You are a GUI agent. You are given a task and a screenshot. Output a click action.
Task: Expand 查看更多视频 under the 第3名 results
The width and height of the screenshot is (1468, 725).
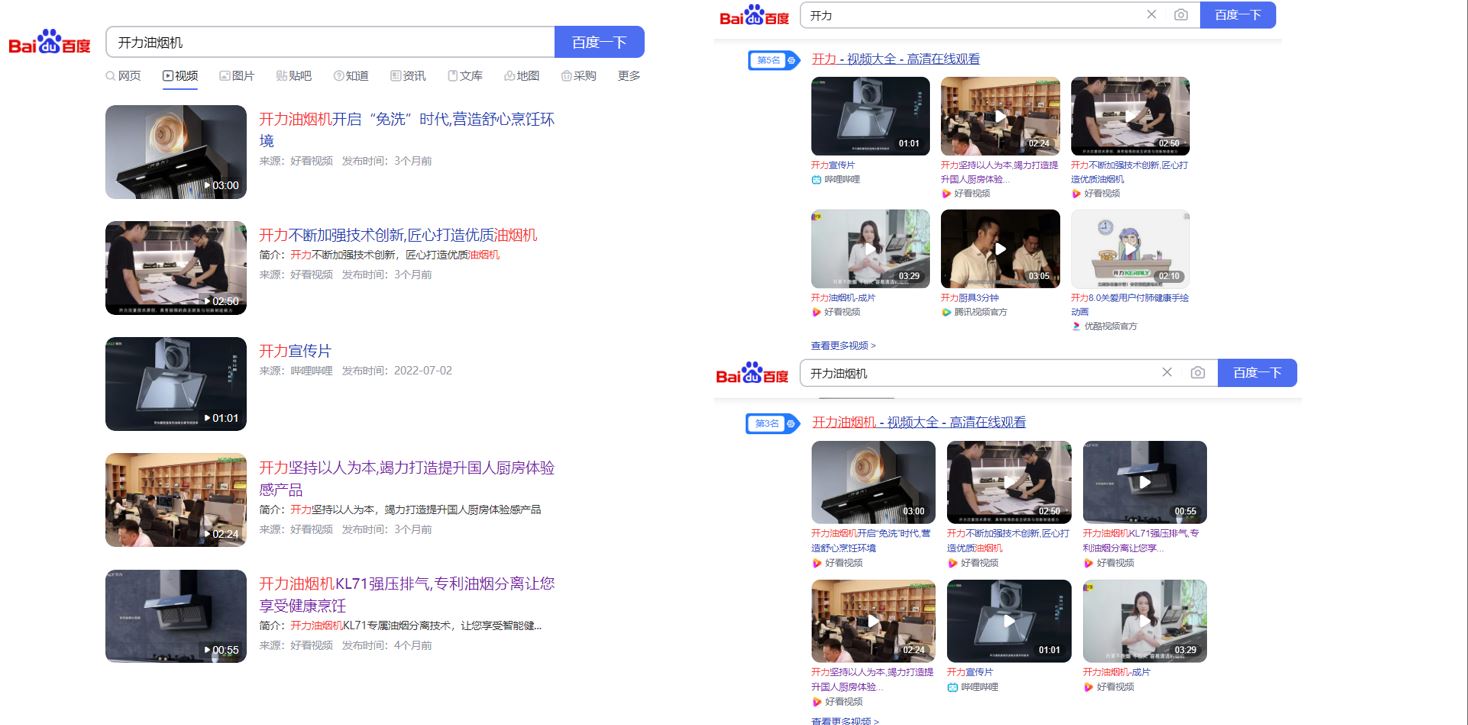point(845,721)
